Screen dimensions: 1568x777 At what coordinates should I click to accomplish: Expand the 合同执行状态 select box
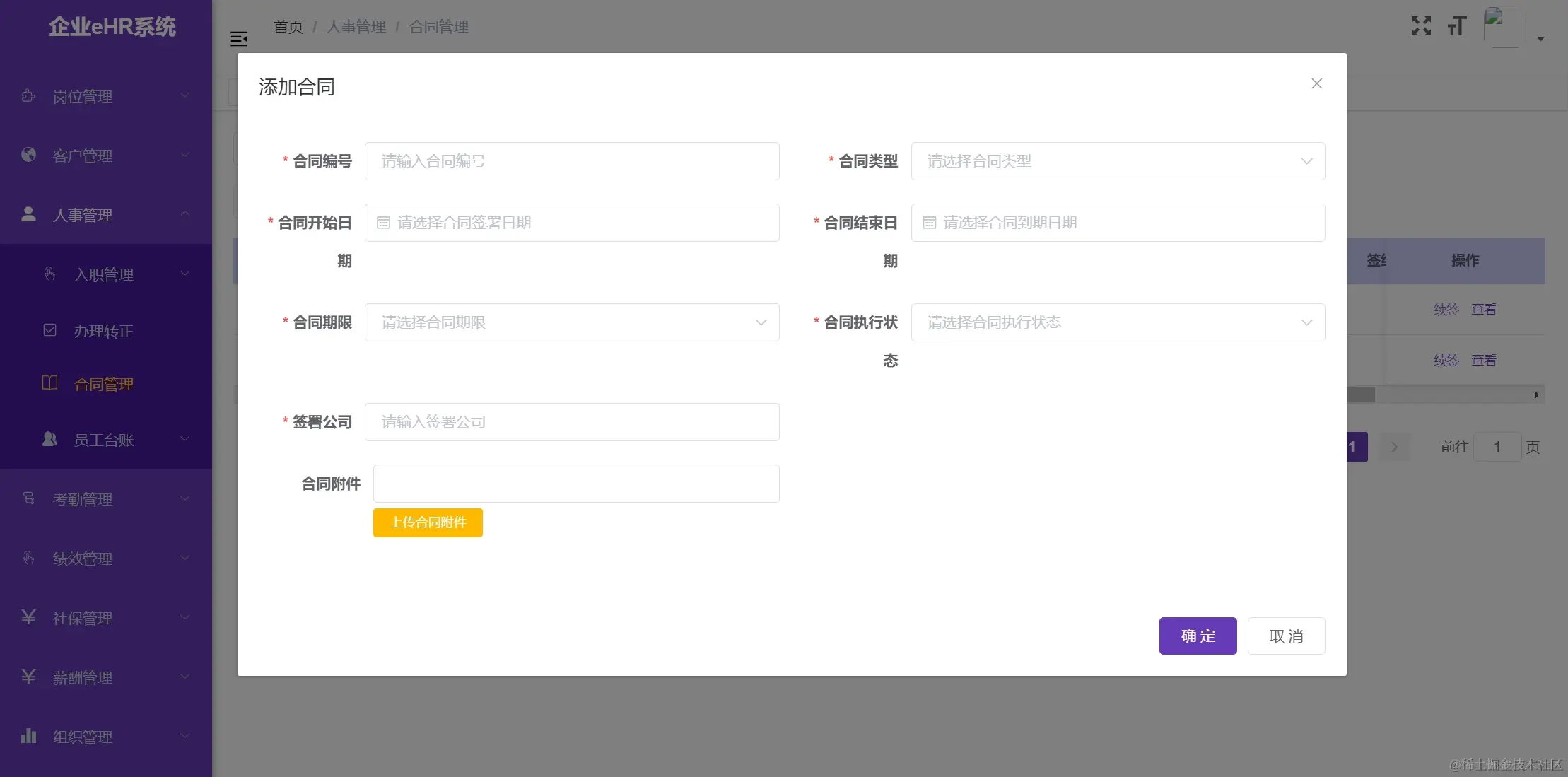[1117, 322]
